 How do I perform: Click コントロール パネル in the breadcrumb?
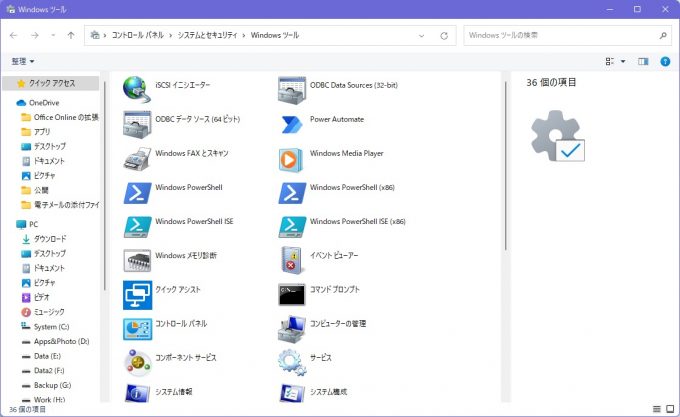(137, 35)
